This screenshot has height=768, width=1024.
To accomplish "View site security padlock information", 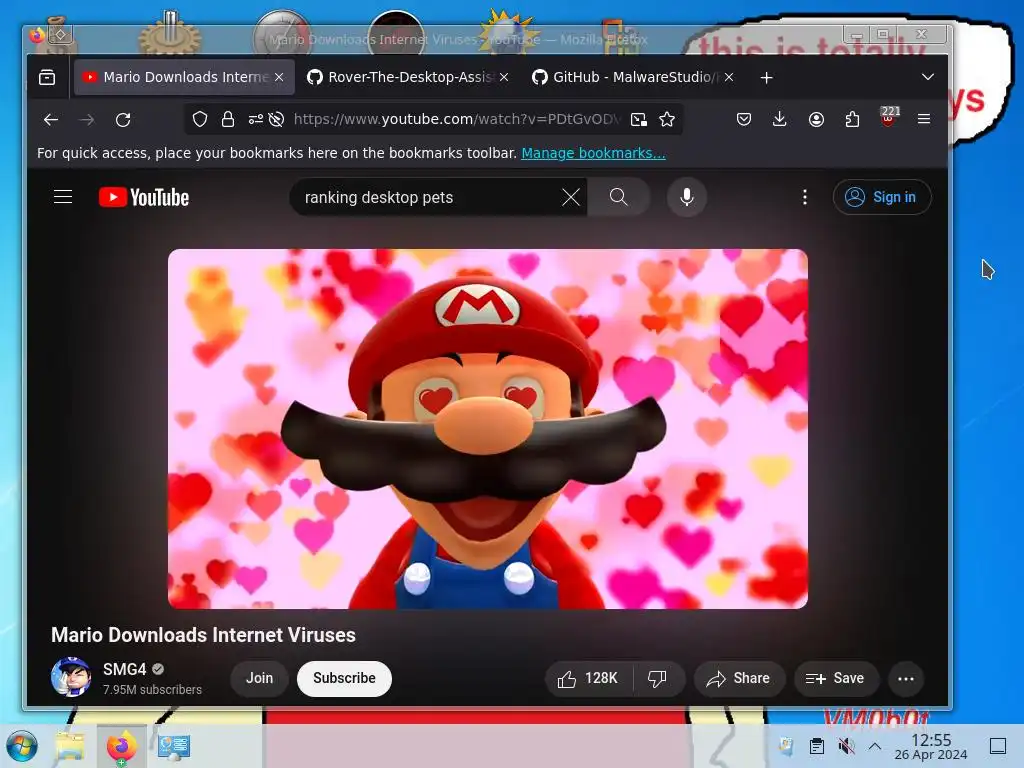I will [x=227, y=119].
